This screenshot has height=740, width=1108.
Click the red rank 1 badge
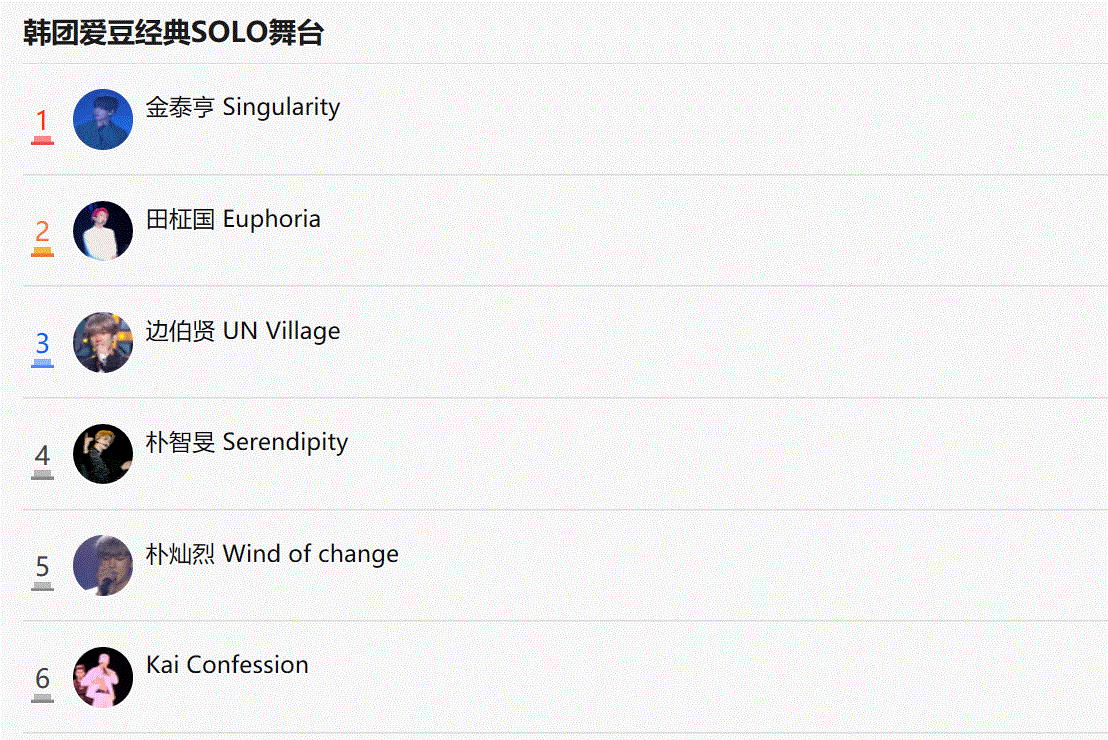(x=42, y=126)
